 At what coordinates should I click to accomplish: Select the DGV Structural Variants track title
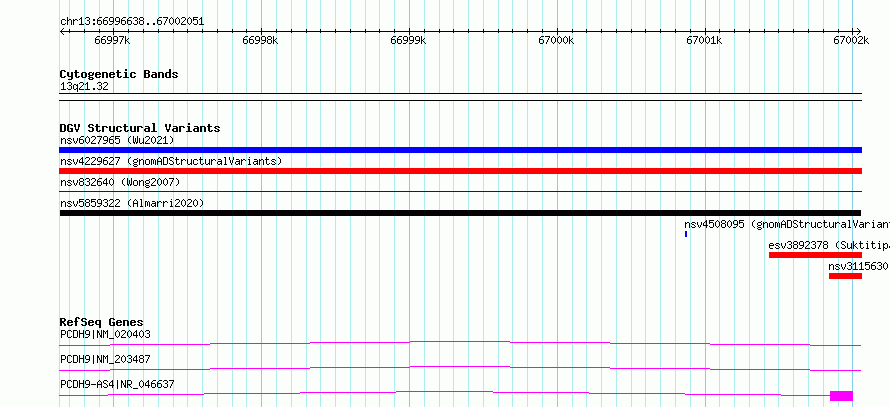point(140,128)
